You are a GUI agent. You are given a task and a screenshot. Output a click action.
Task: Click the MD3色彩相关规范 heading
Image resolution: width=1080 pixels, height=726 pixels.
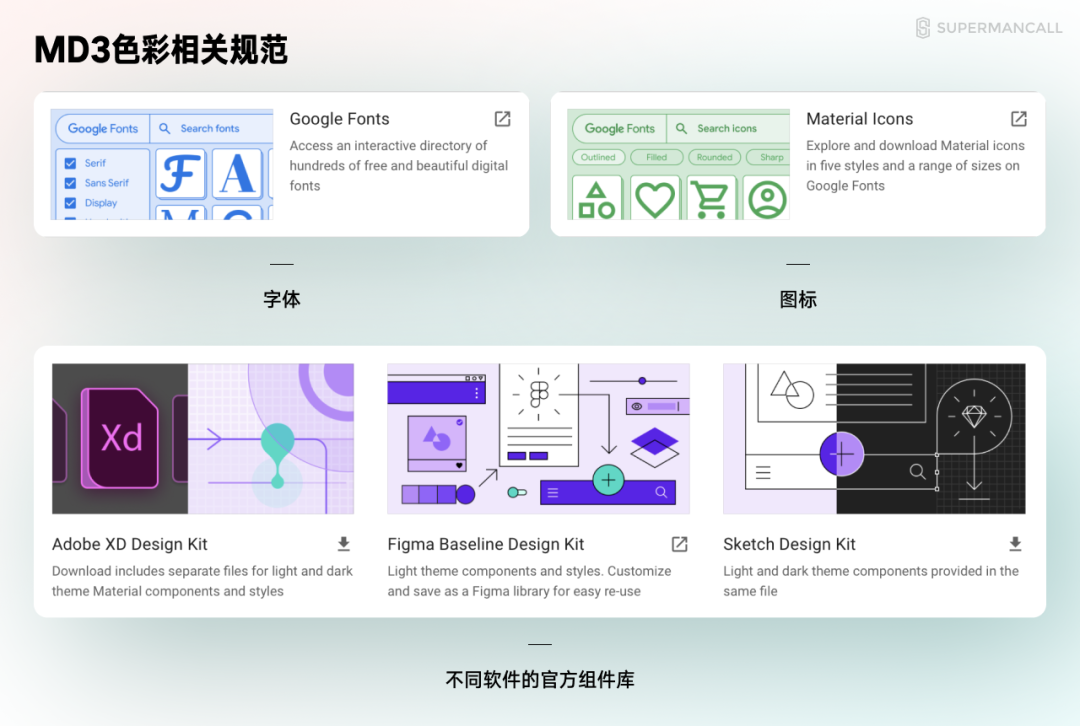coord(161,50)
